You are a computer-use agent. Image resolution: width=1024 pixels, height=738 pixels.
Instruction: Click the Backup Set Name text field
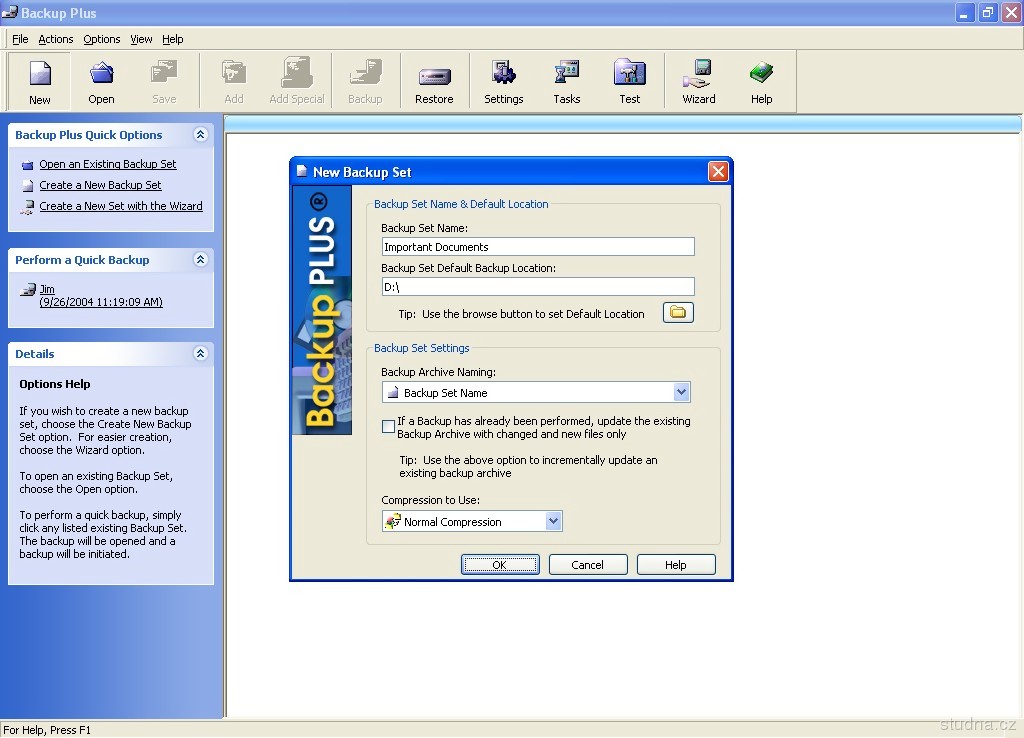click(x=538, y=247)
